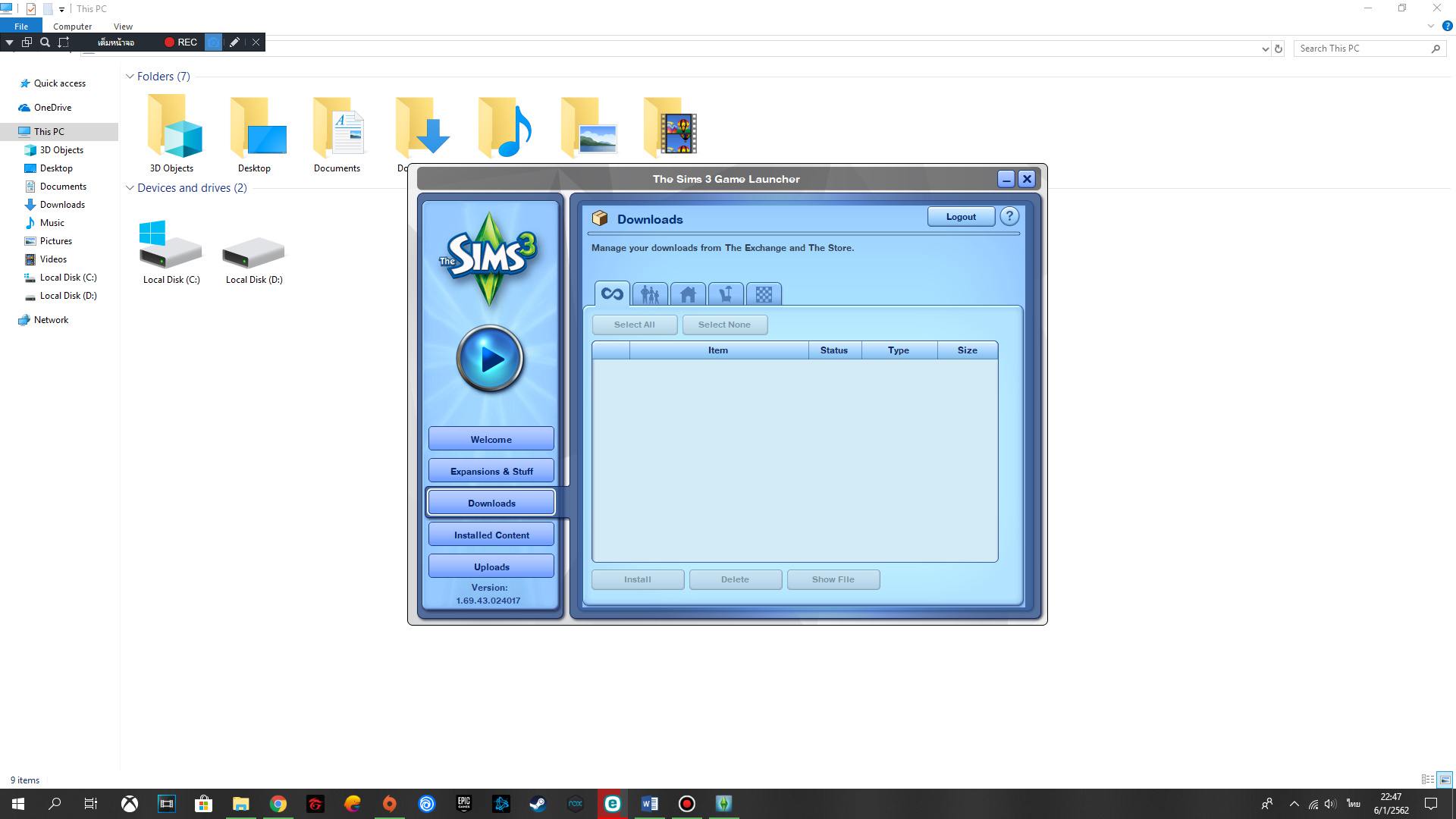Select the pencil draw tool in the recorder bar
Viewport: 1456px width, 819px height.
tap(234, 42)
